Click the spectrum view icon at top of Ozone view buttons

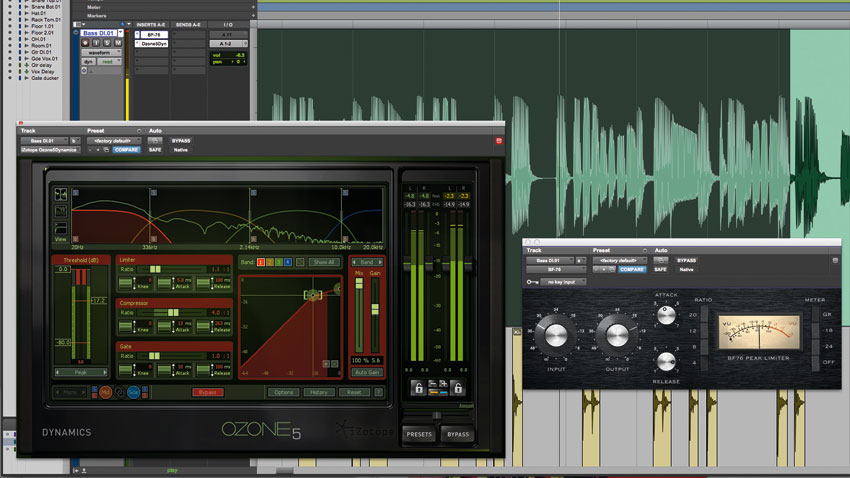61,194
